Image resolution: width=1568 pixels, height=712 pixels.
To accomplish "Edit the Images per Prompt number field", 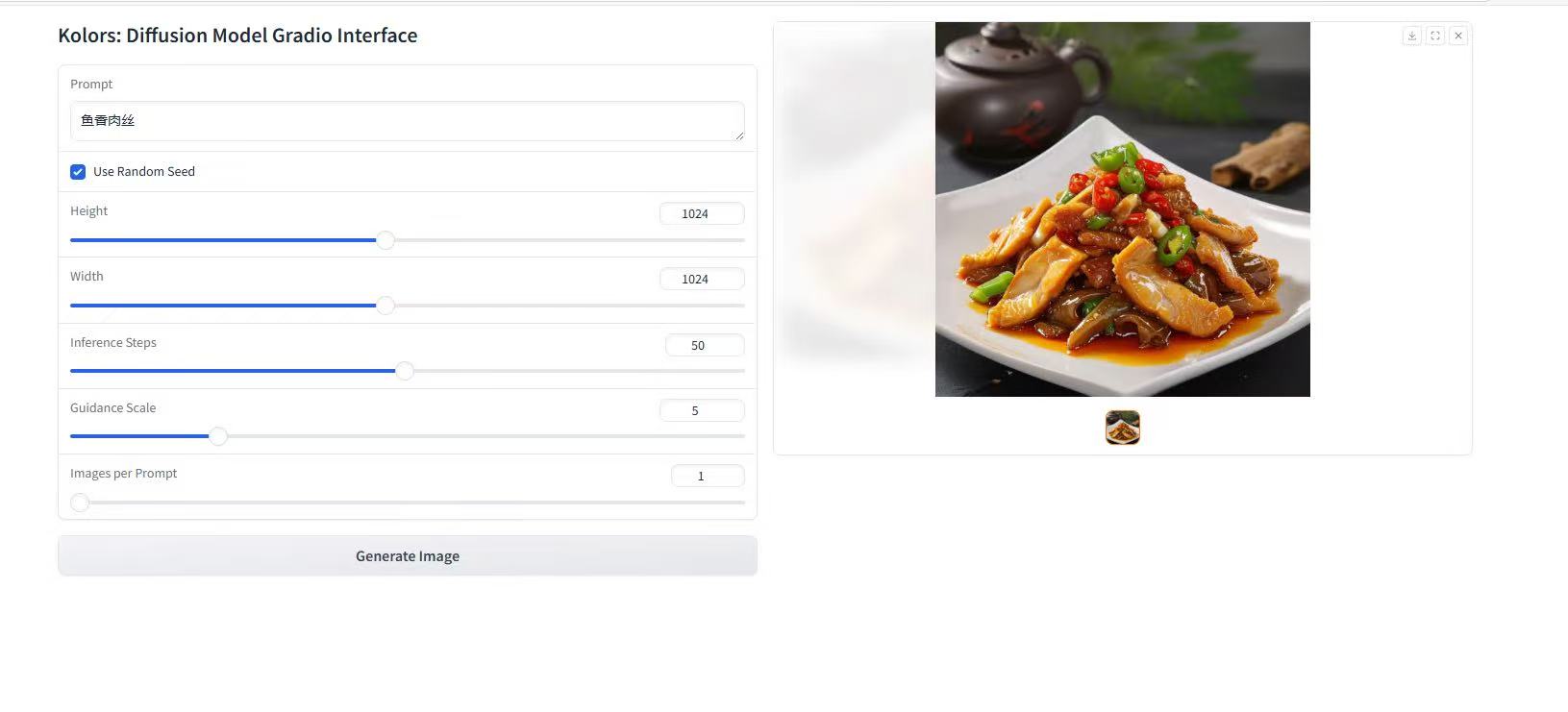I will (x=708, y=476).
